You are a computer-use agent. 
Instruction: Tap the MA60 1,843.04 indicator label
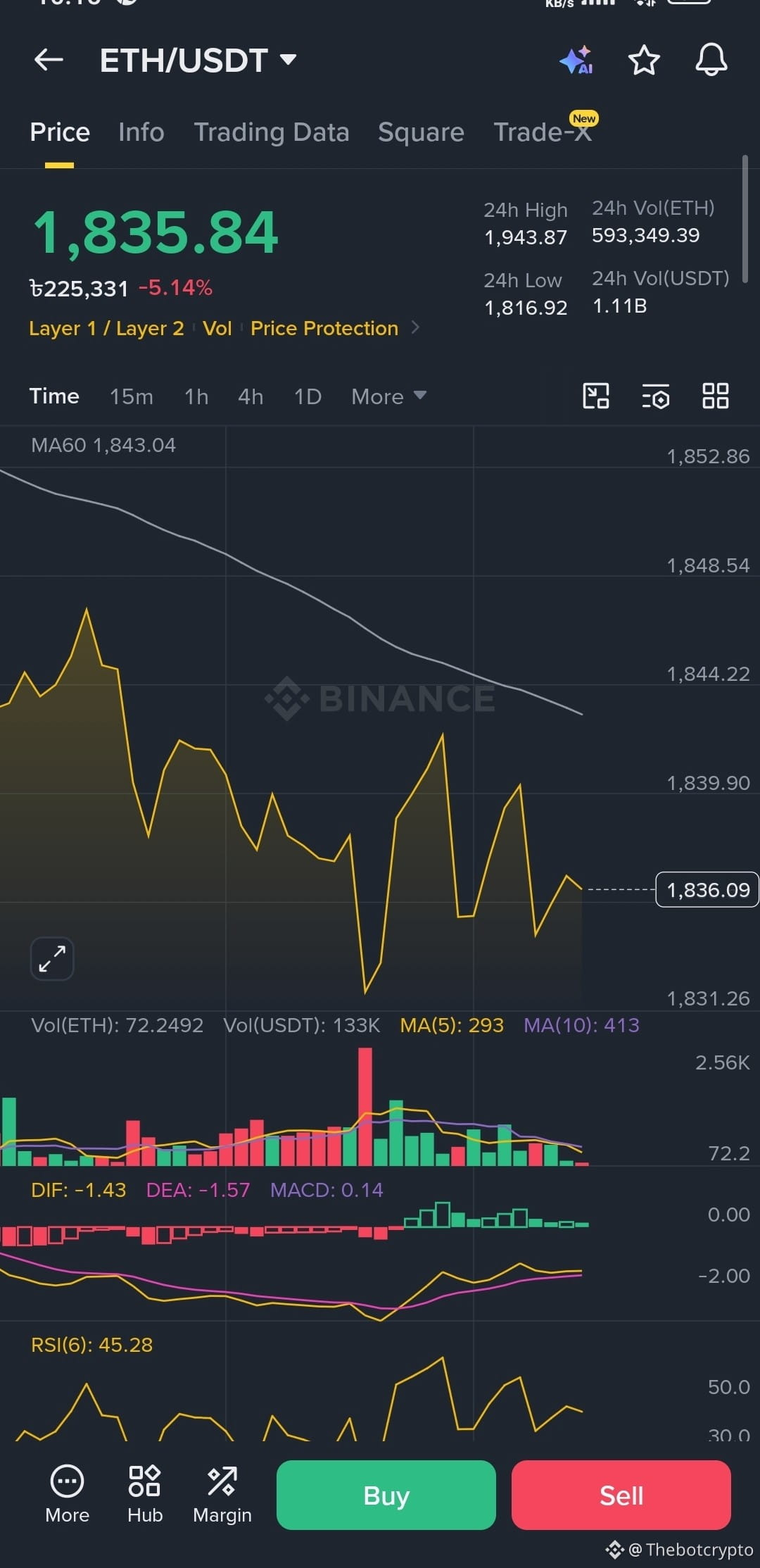(x=103, y=445)
